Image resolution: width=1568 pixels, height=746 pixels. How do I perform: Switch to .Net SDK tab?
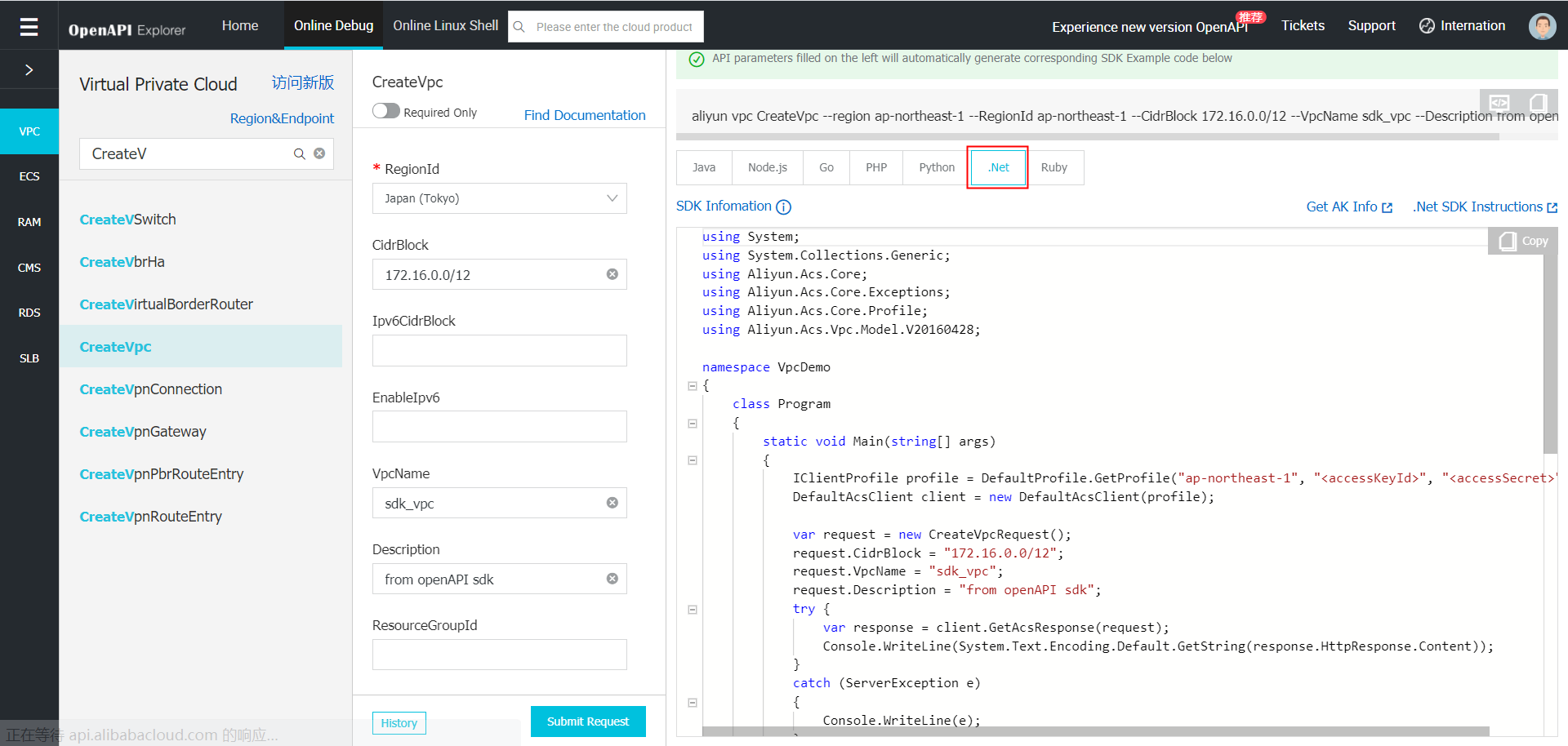coord(998,167)
